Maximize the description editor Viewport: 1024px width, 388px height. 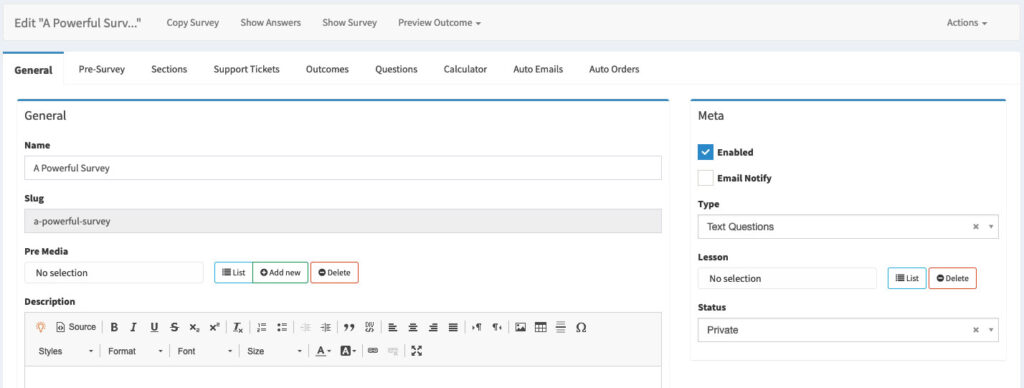click(417, 351)
